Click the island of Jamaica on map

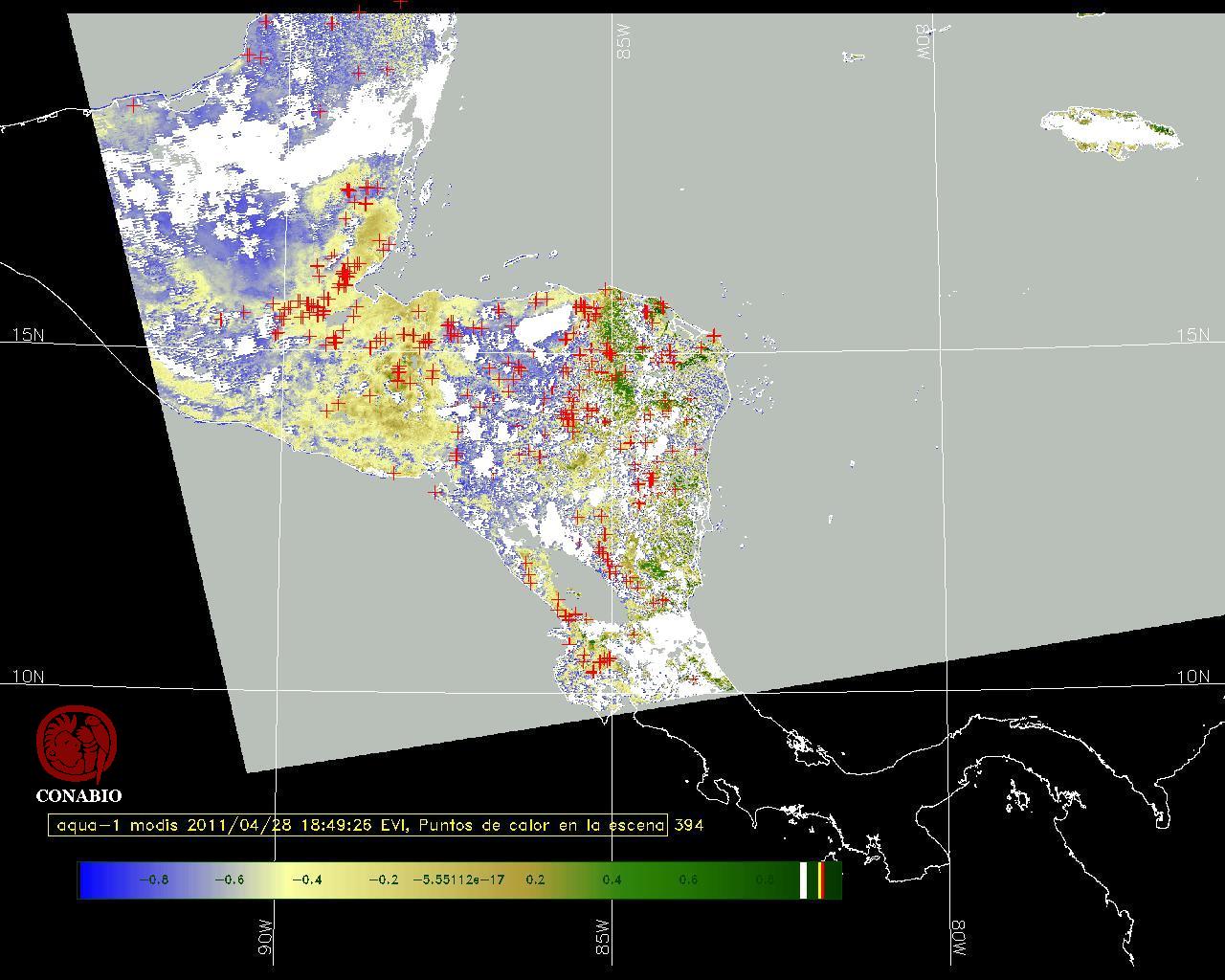(x=1110, y=130)
